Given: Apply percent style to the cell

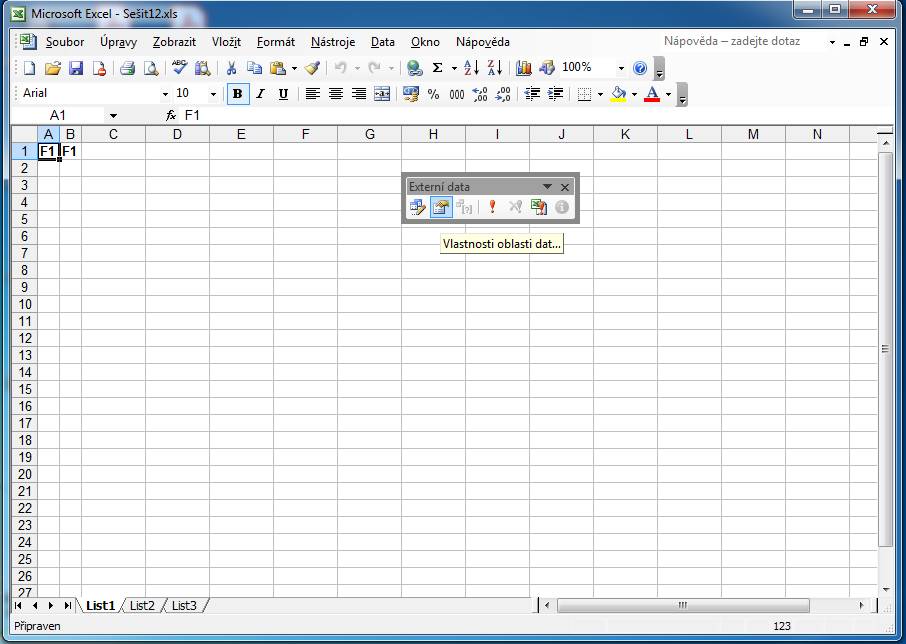Looking at the screenshot, I should pos(433,94).
